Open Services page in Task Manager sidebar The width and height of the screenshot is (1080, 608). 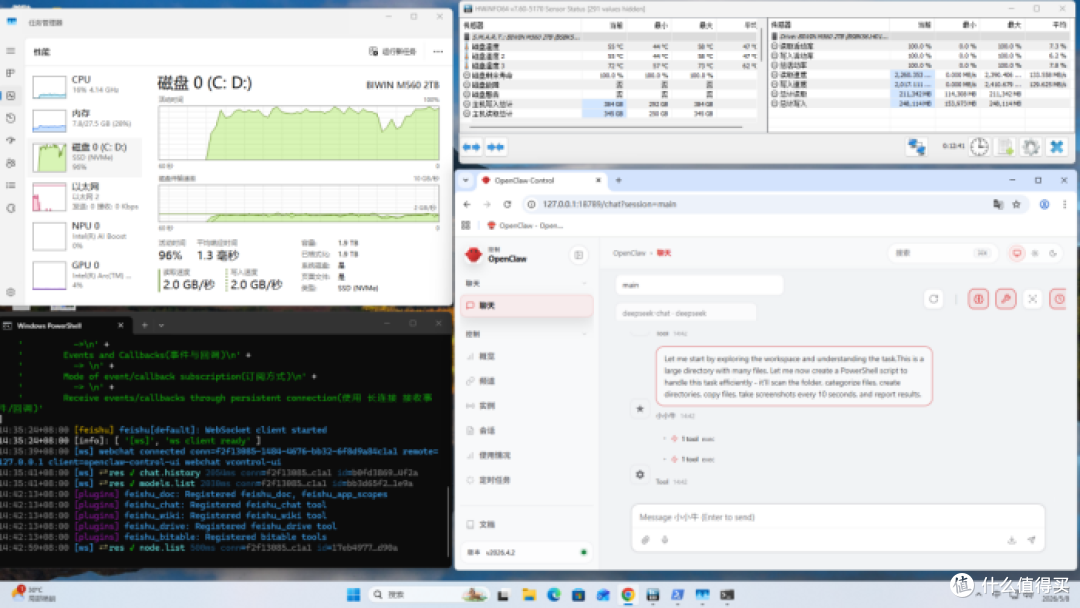pyautogui.click(x=10, y=208)
